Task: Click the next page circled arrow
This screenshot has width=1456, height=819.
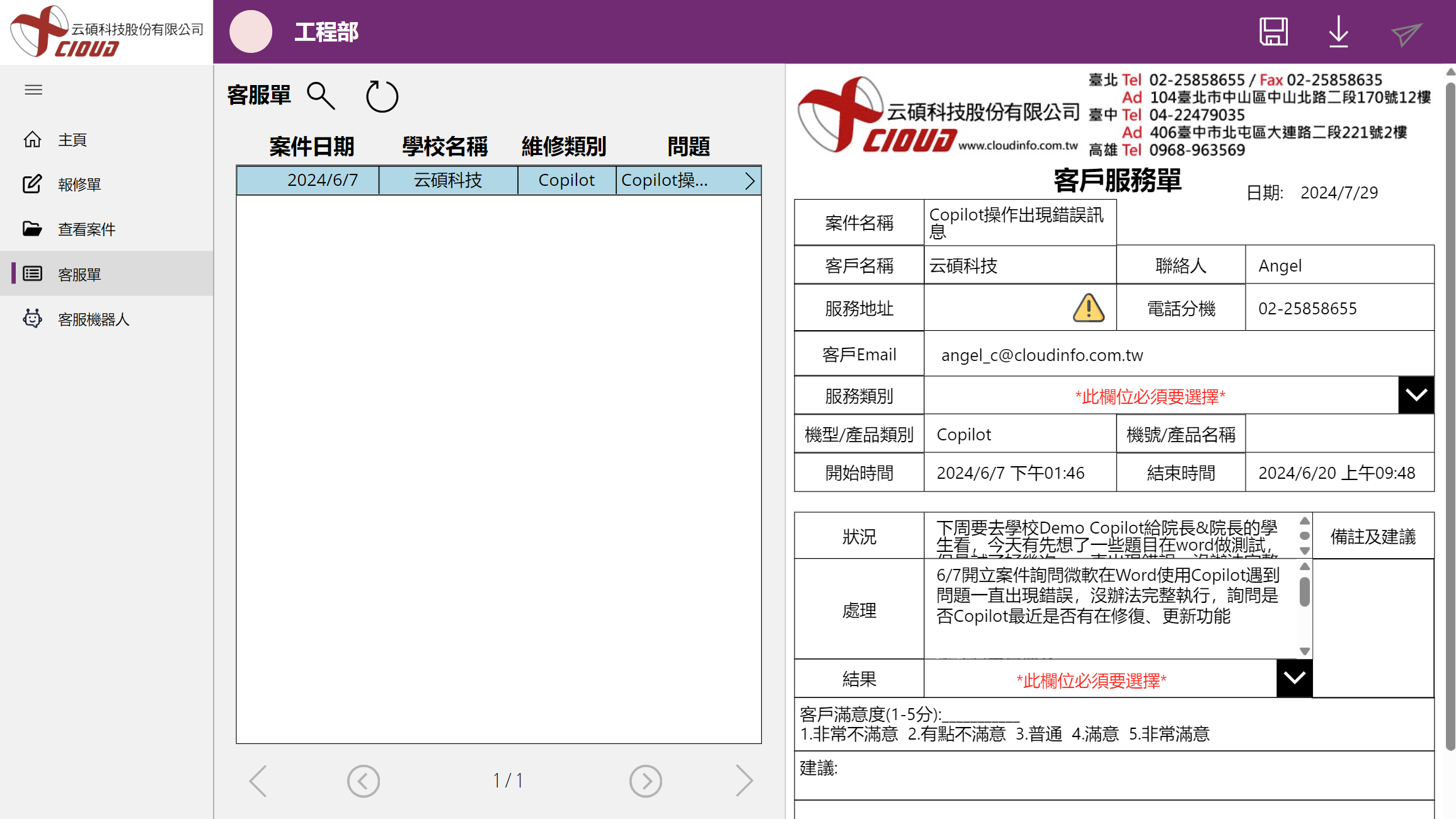Action: pos(646,781)
